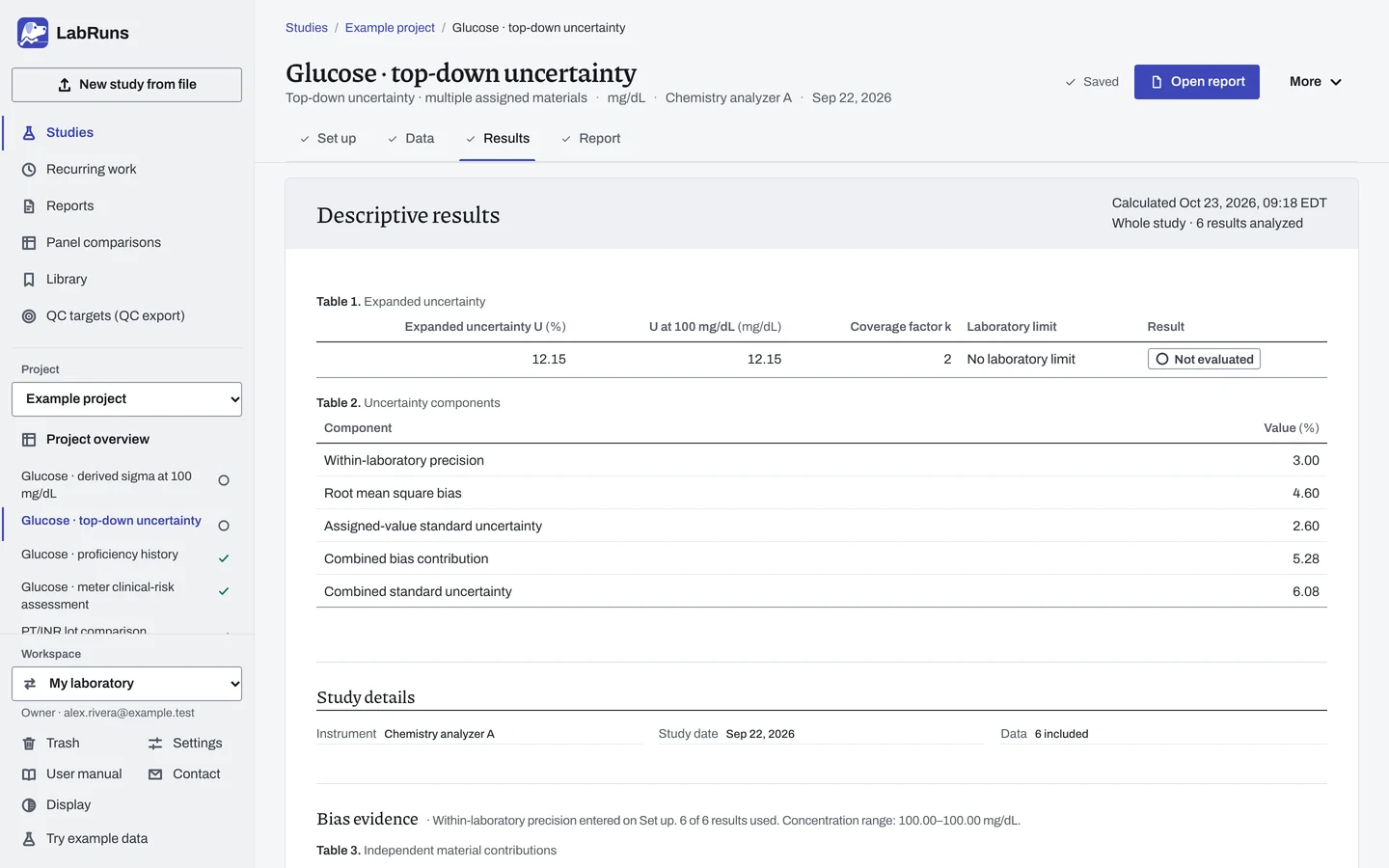This screenshot has width=1389, height=868.
Task: Open the Report tab
Action: (x=590, y=139)
